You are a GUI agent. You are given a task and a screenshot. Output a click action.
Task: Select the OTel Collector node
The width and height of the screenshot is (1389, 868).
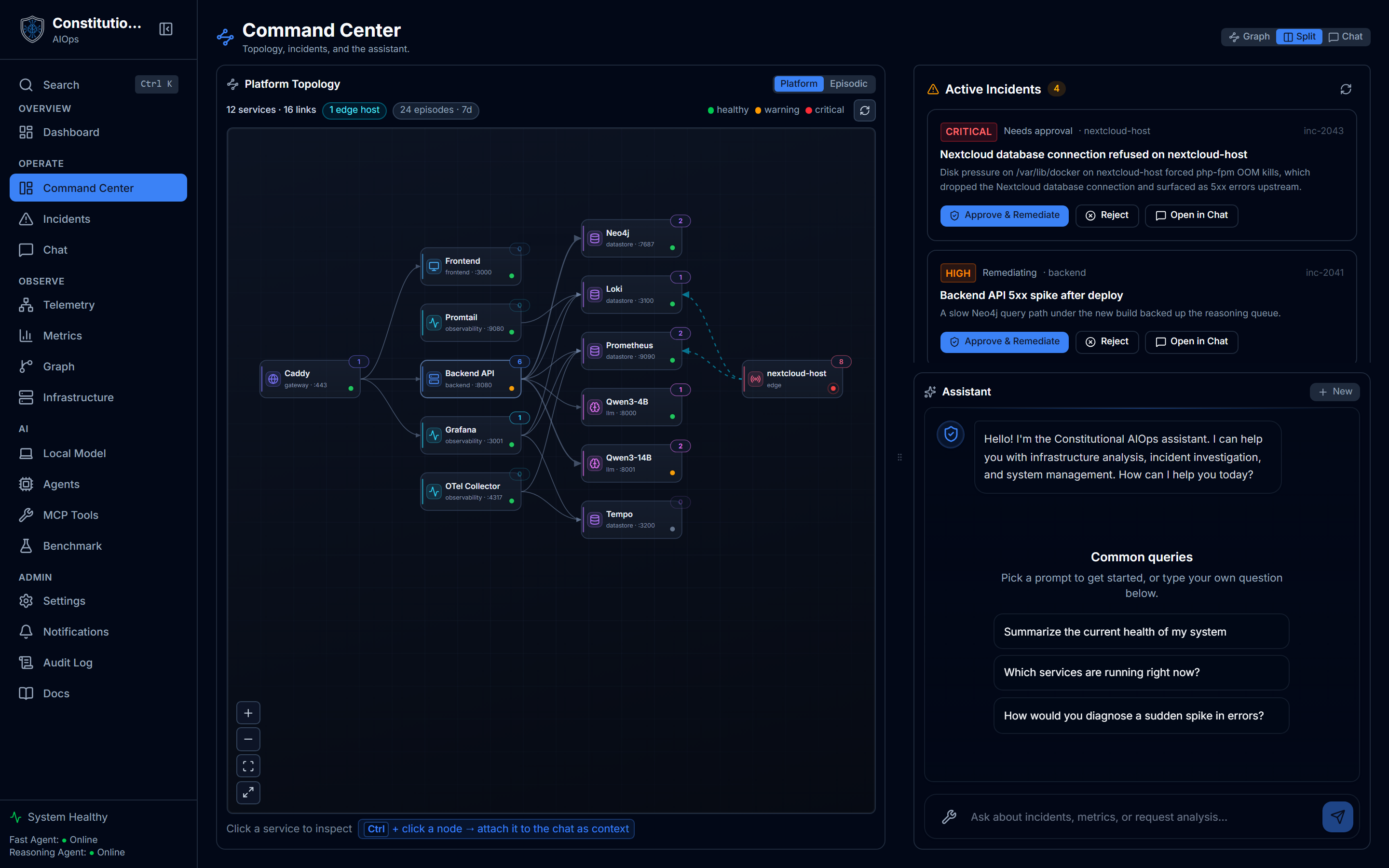[471, 491]
